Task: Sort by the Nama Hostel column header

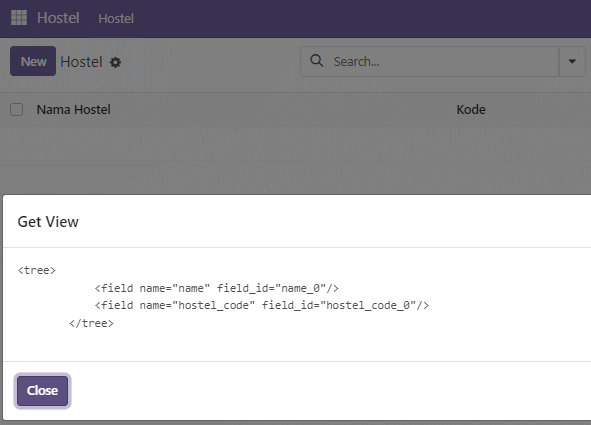Action: click(73, 110)
